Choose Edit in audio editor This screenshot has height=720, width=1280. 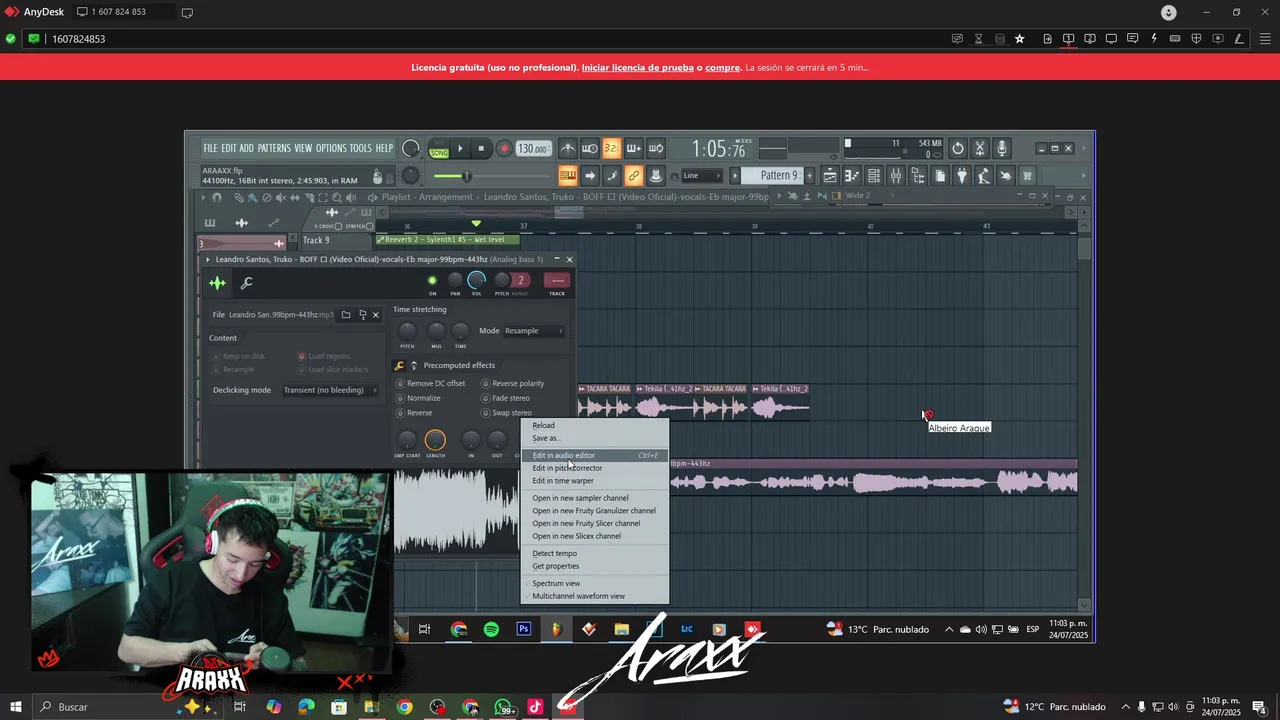595,455
